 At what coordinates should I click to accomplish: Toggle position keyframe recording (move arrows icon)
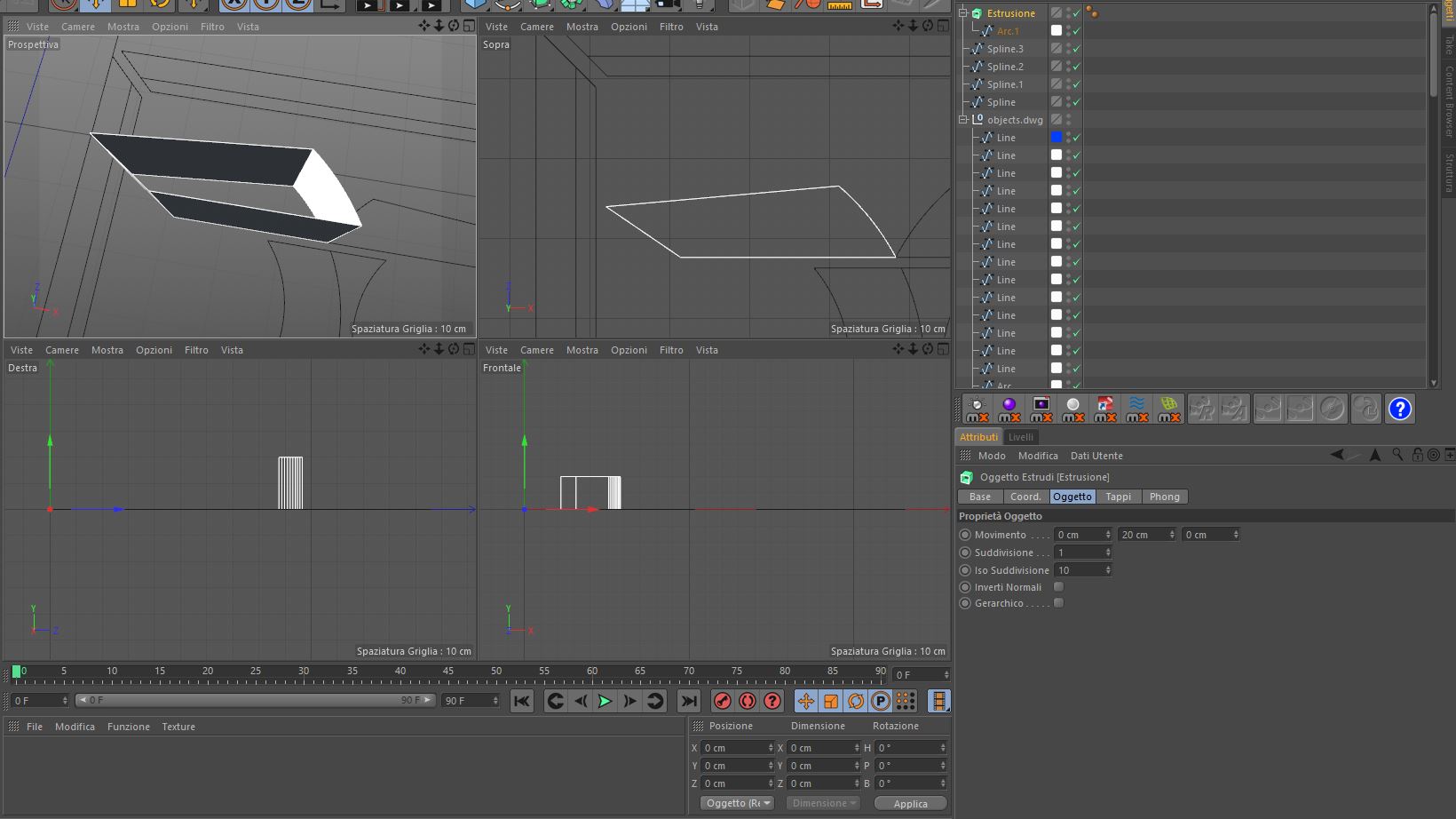(806, 701)
